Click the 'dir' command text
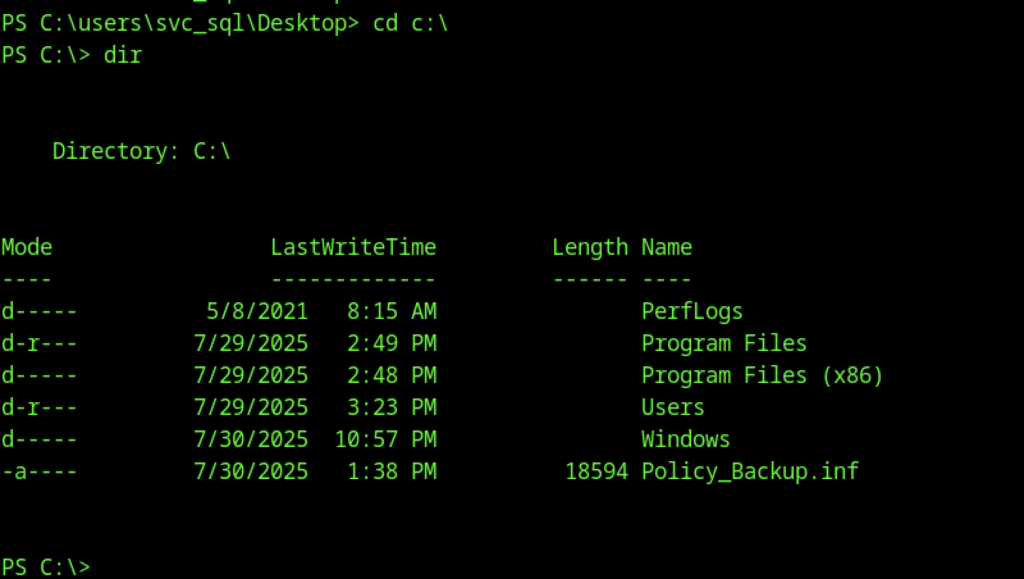 pos(123,56)
